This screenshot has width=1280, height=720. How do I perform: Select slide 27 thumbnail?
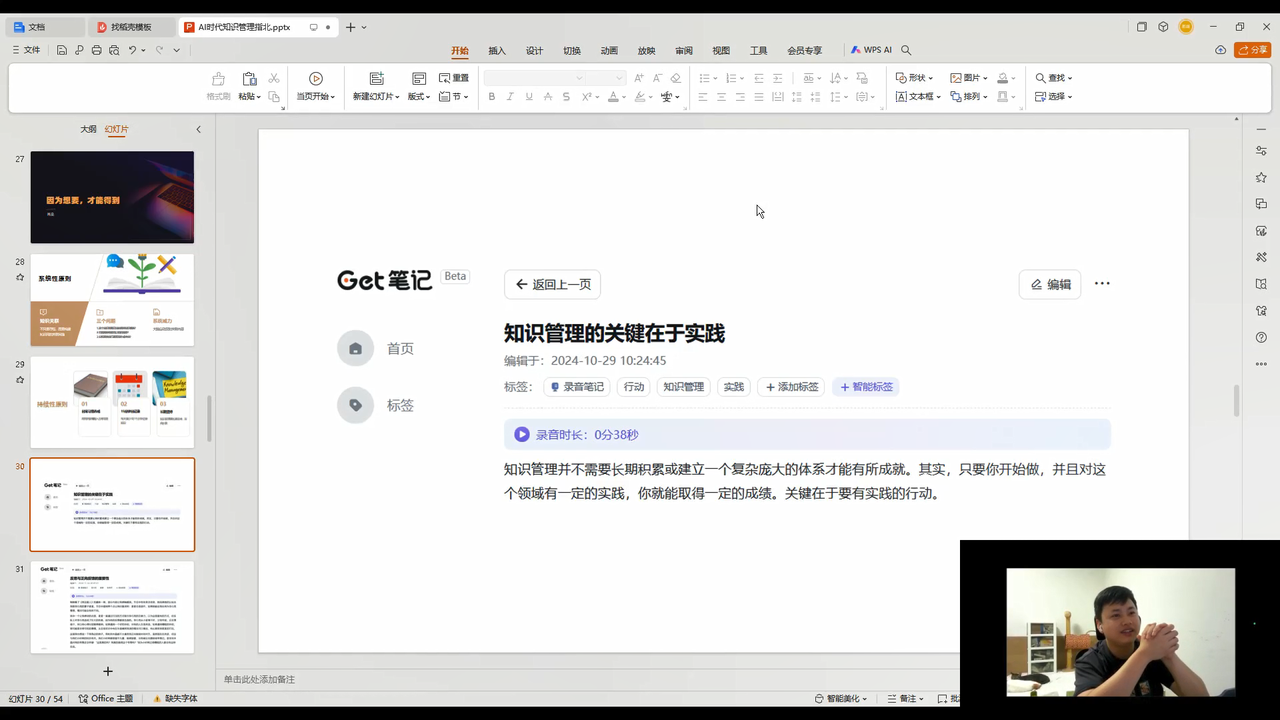(x=112, y=197)
